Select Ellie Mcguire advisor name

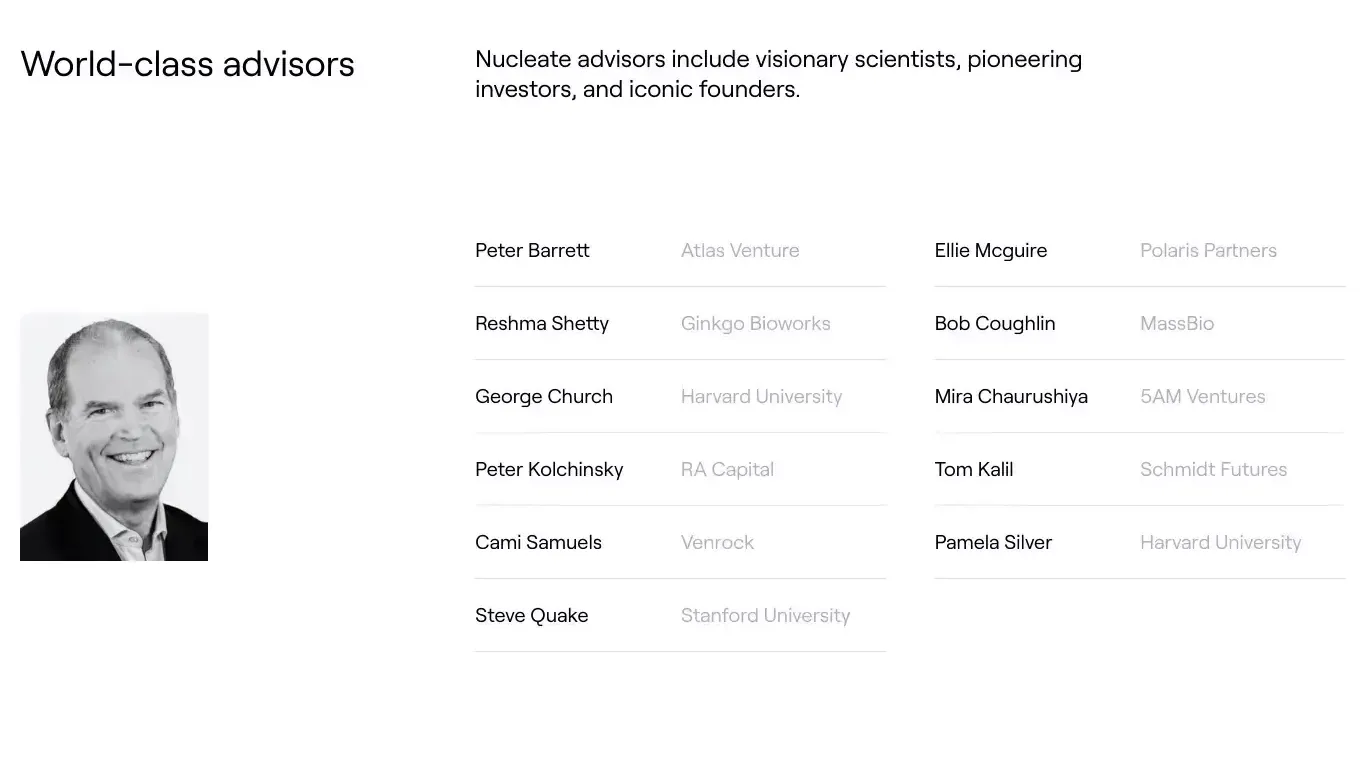[x=991, y=250]
